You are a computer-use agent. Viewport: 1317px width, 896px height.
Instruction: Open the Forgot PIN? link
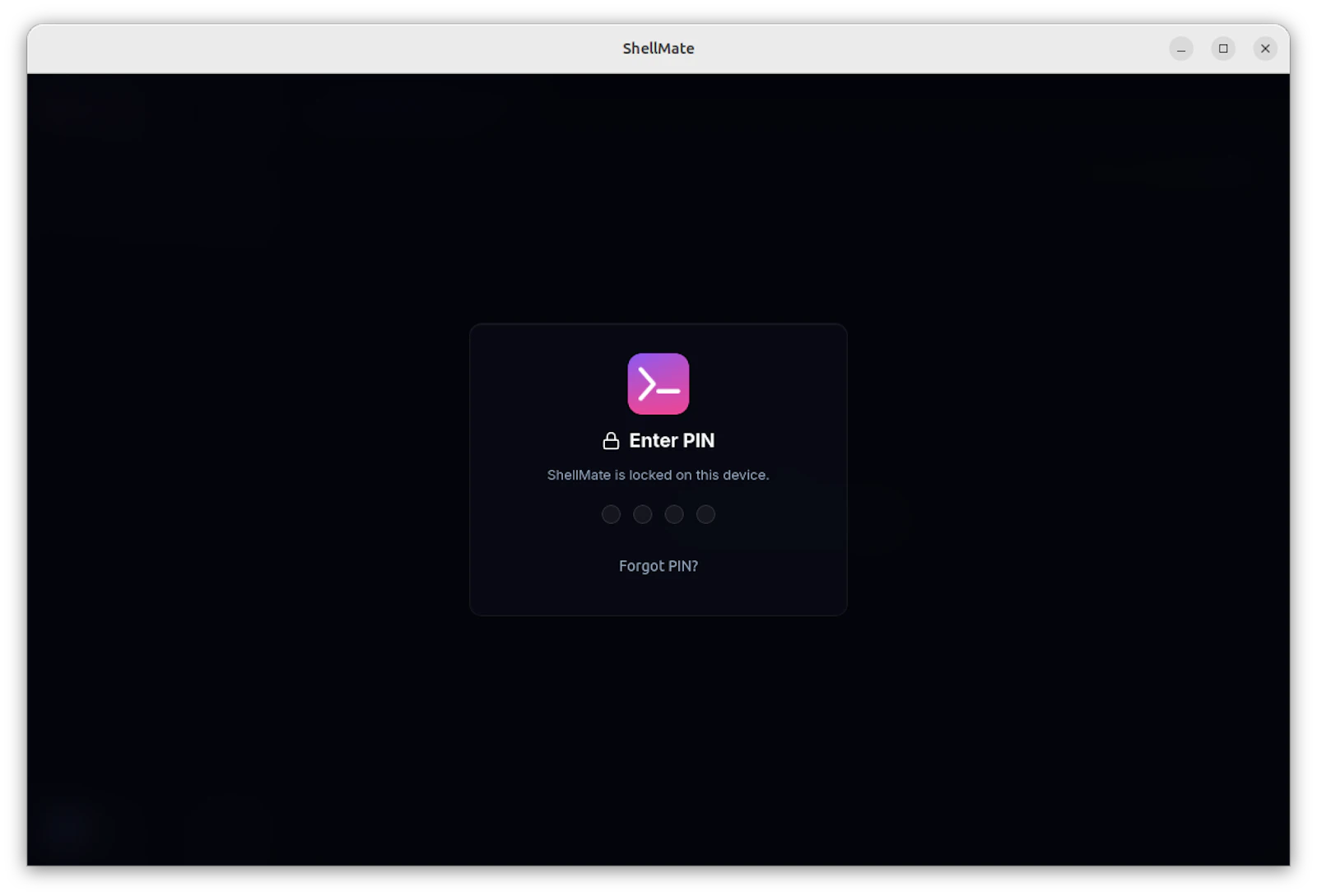pos(658,566)
